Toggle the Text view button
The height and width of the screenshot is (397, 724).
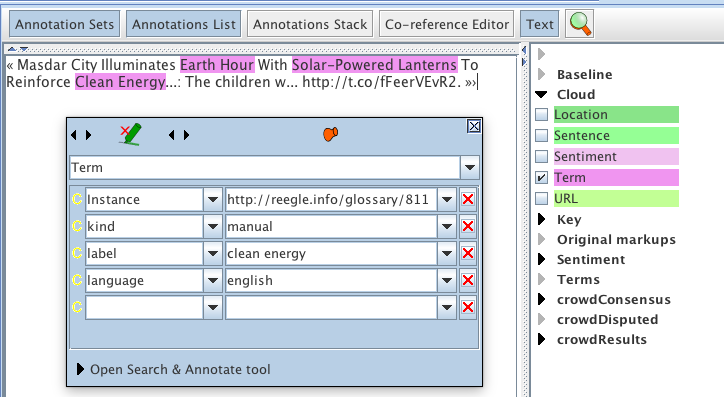click(539, 24)
